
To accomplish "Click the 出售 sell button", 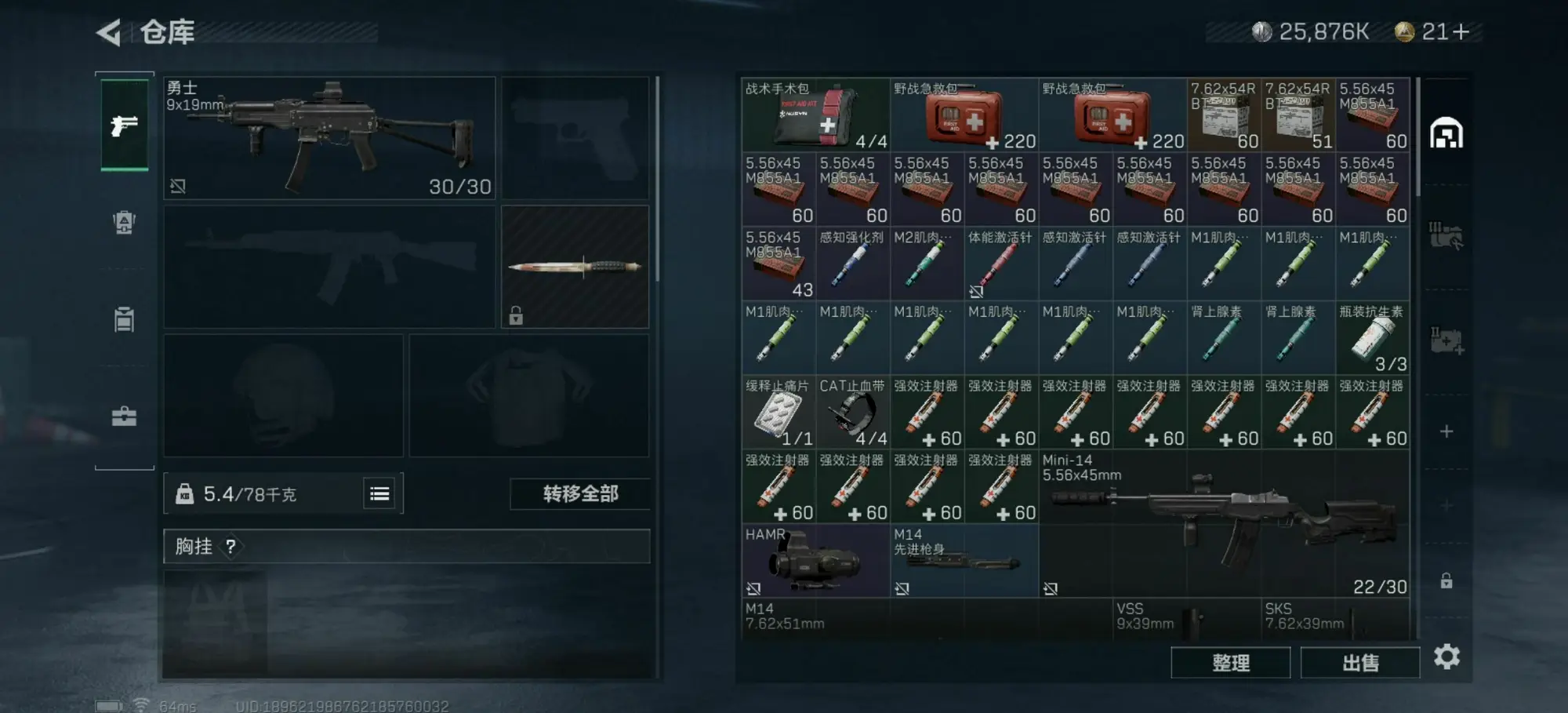I will [x=1360, y=663].
